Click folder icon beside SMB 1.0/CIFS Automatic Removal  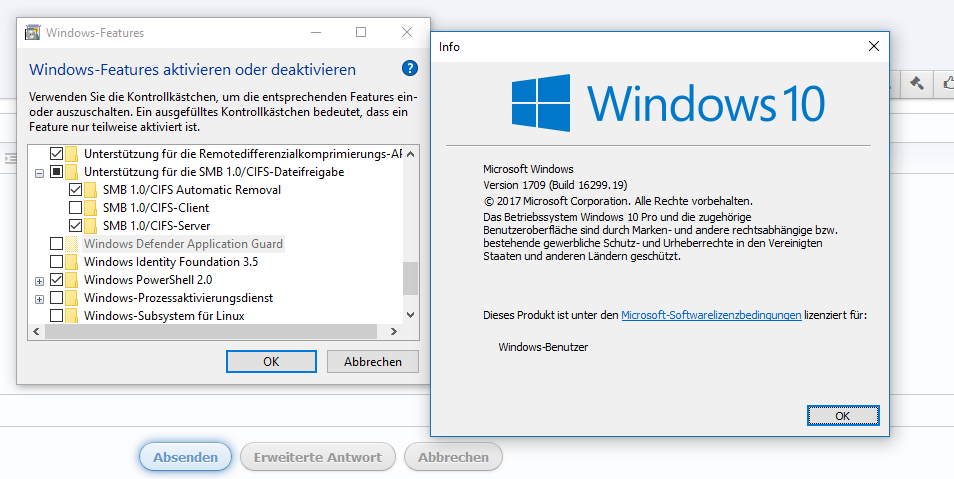click(x=91, y=190)
